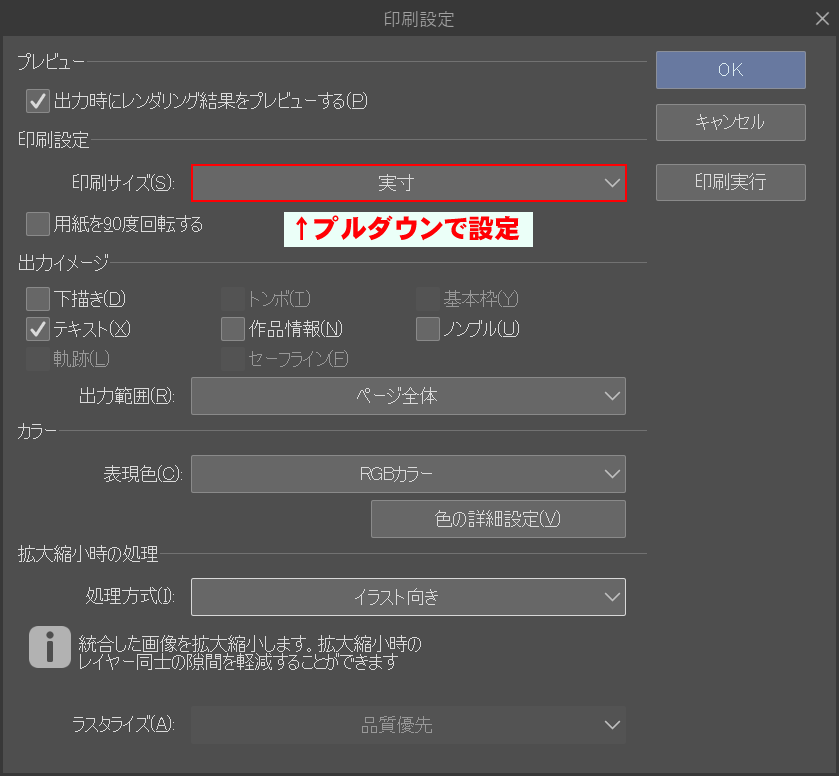Image resolution: width=839 pixels, height=776 pixels.
Task: Click the info icon beside the description
Action: pyautogui.click(x=50, y=647)
